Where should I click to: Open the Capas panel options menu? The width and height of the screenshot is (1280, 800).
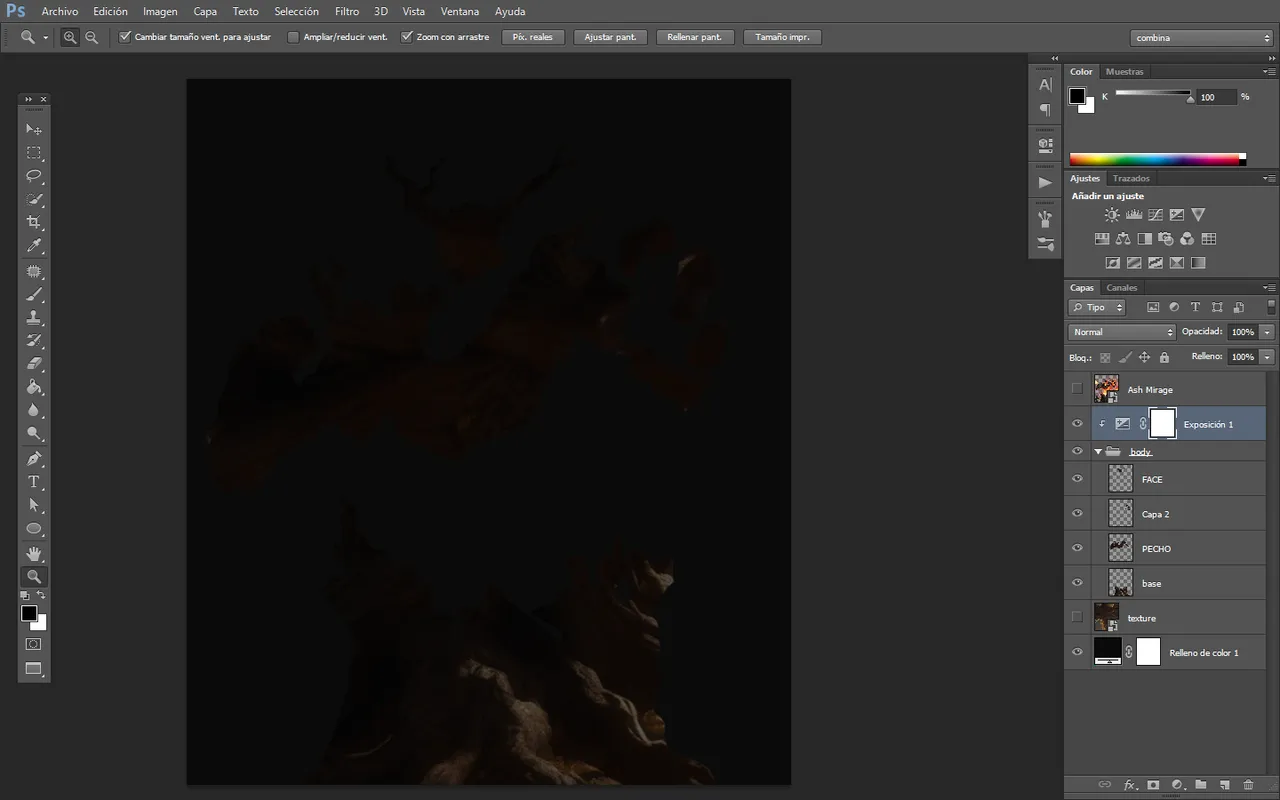tap(1270, 287)
